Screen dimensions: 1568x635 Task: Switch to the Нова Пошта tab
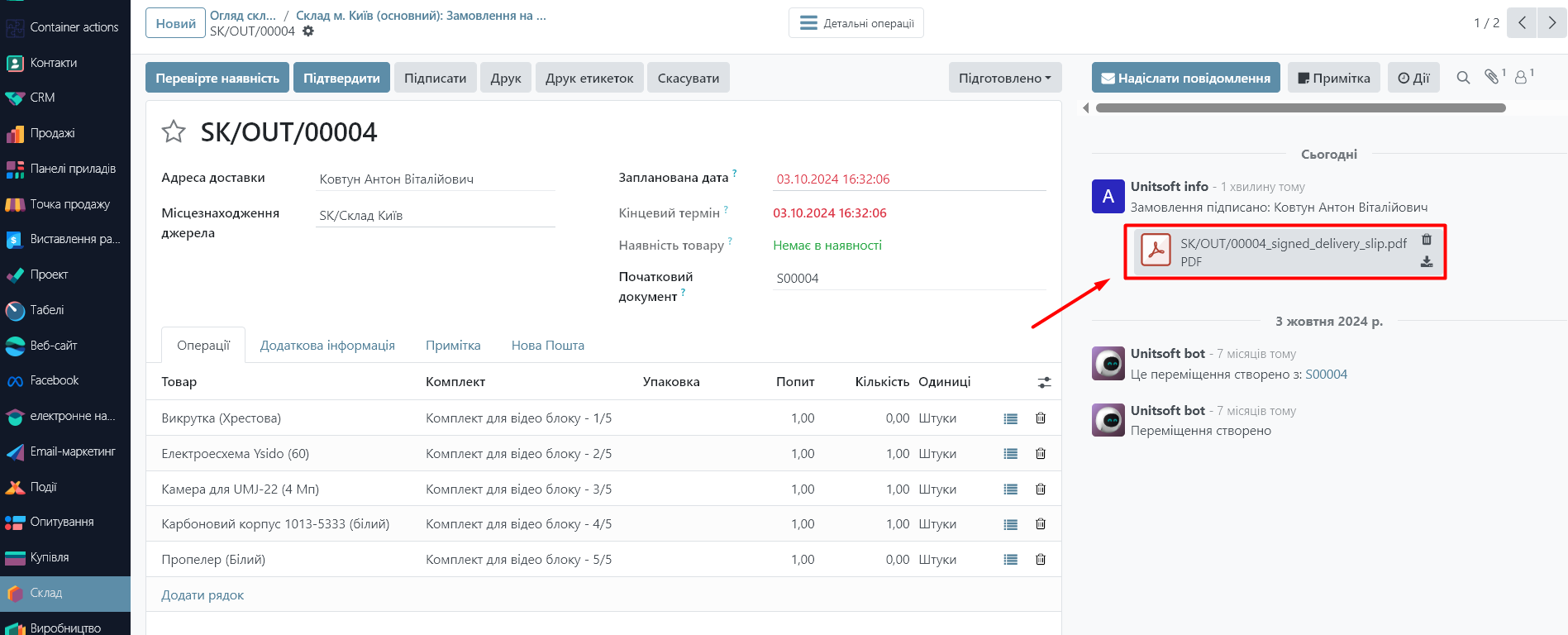click(x=547, y=346)
